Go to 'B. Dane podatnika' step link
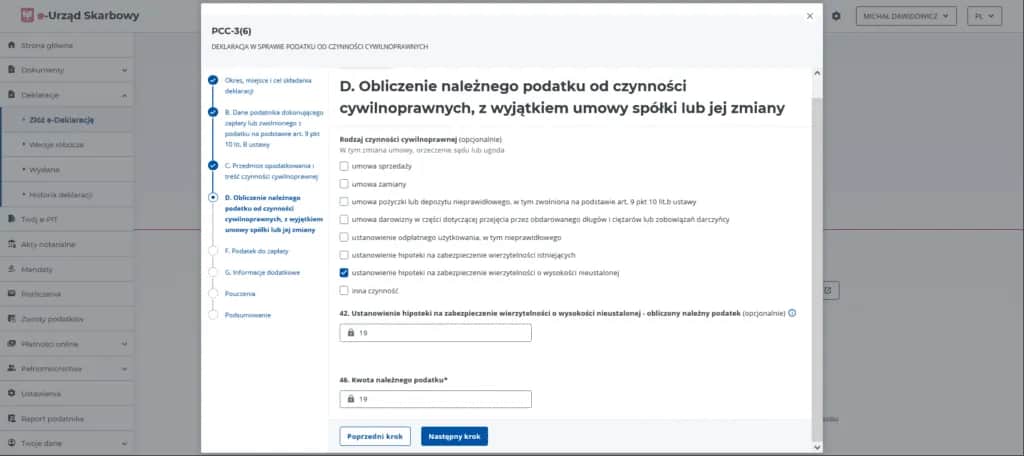The image size is (1024, 456). [x=274, y=128]
